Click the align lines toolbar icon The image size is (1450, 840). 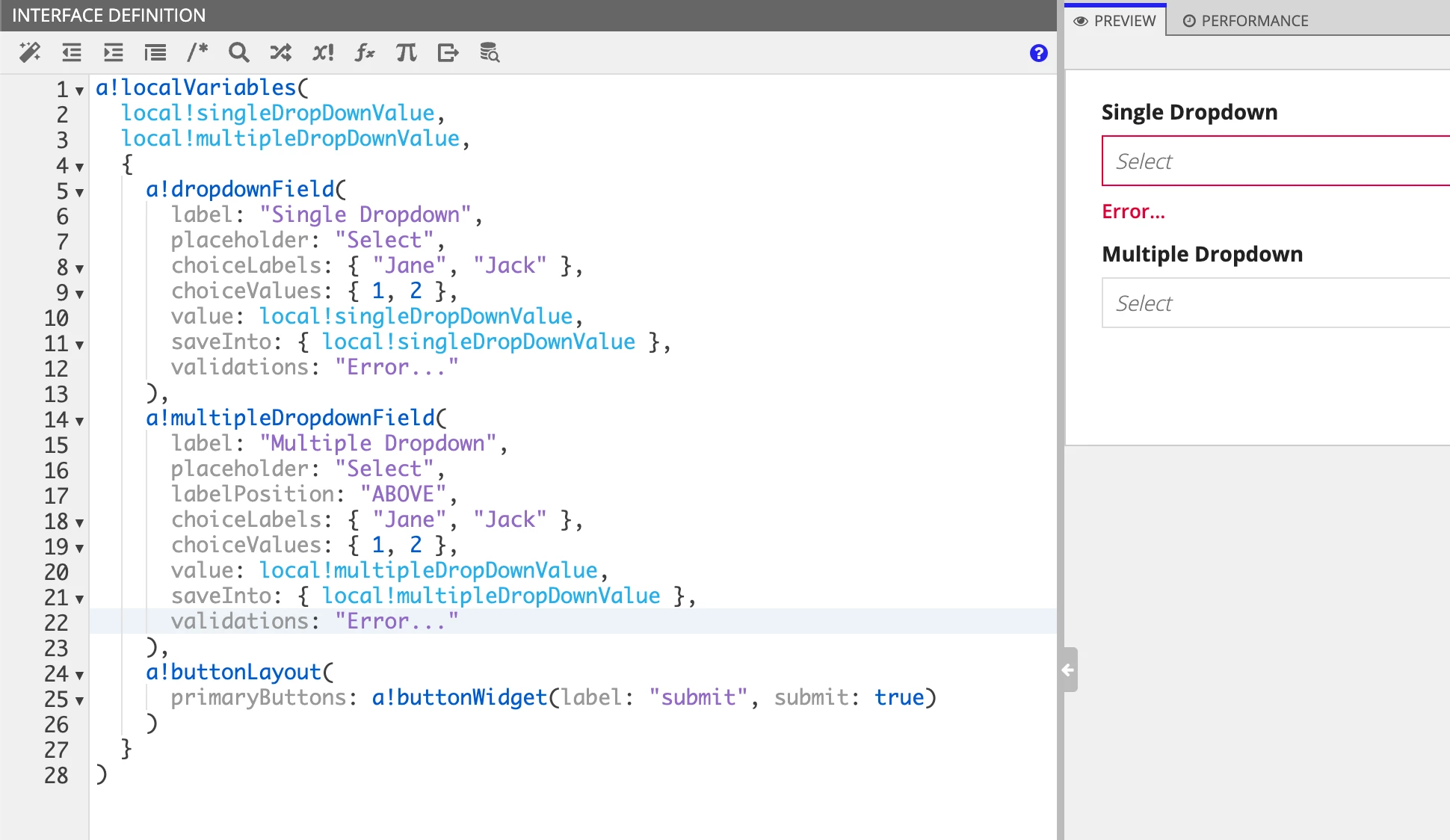[x=155, y=52]
